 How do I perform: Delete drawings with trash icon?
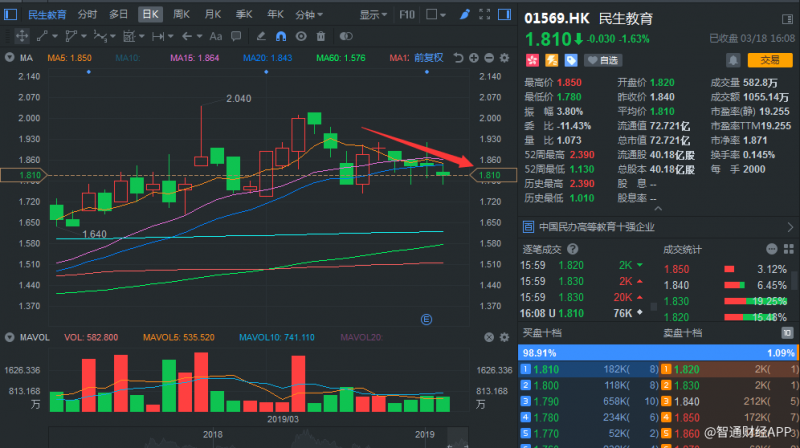click(x=321, y=36)
